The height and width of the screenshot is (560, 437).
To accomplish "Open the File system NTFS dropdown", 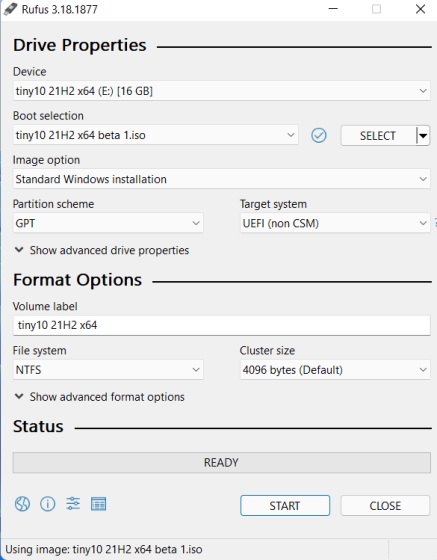I will [108, 370].
